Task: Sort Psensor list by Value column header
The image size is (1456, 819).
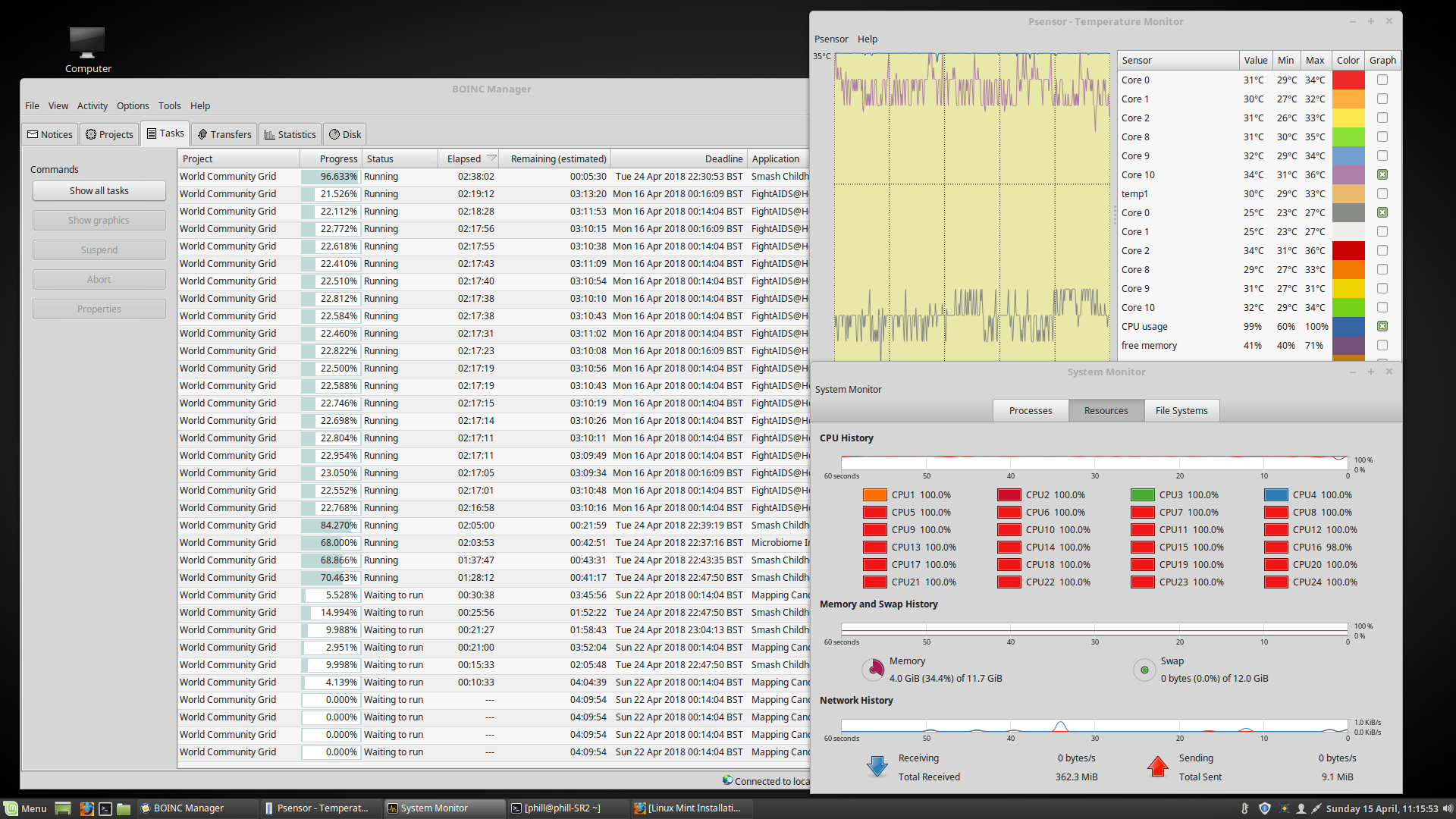Action: point(1256,60)
